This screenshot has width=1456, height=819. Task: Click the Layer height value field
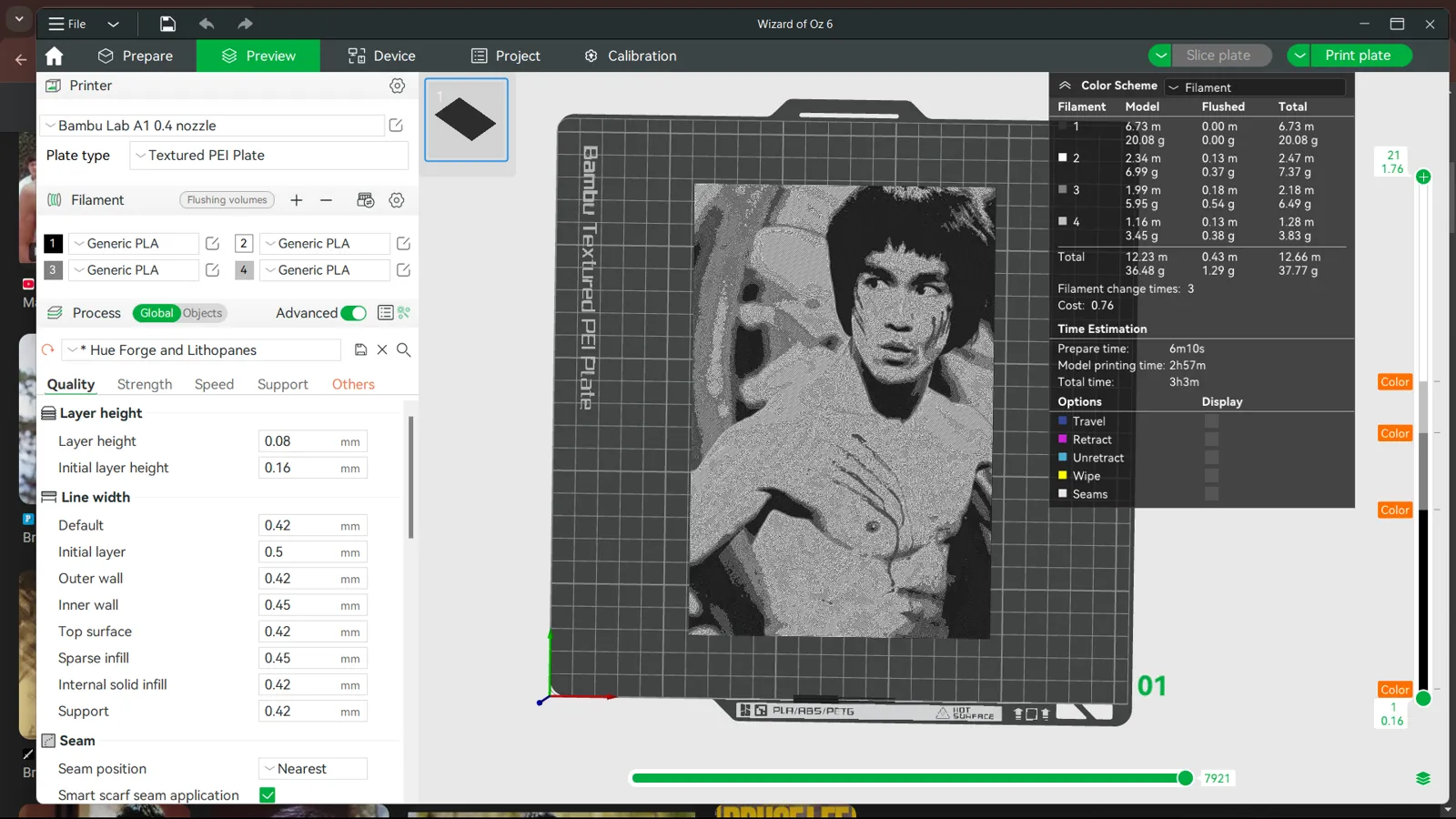[x=313, y=441]
